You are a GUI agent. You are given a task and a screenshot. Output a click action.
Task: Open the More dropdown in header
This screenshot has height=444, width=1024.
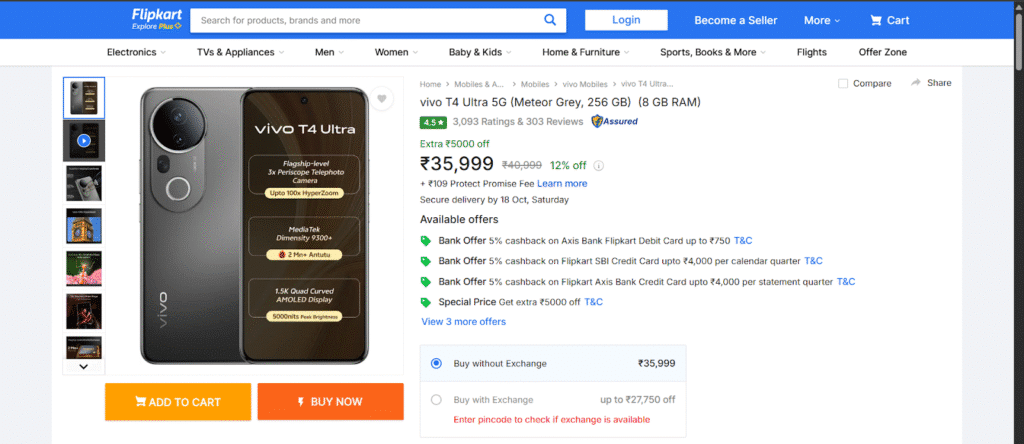point(822,20)
